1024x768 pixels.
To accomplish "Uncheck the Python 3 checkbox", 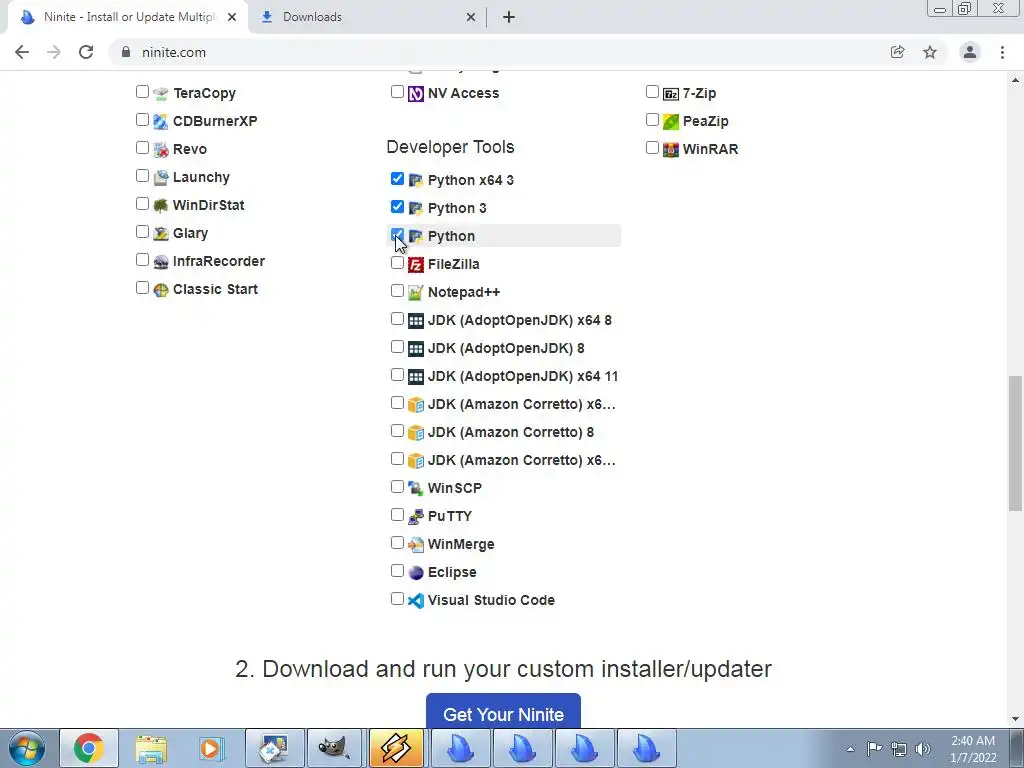I will (397, 207).
